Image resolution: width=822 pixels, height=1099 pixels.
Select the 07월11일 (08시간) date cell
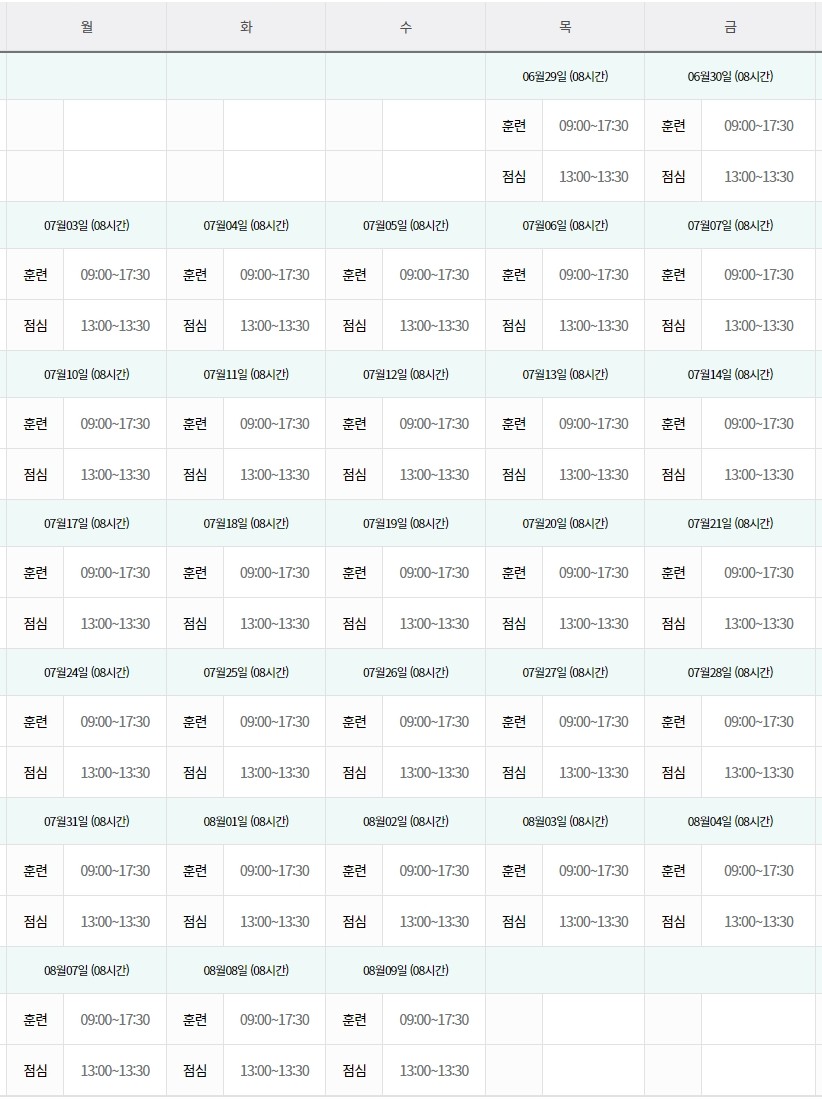246,374
